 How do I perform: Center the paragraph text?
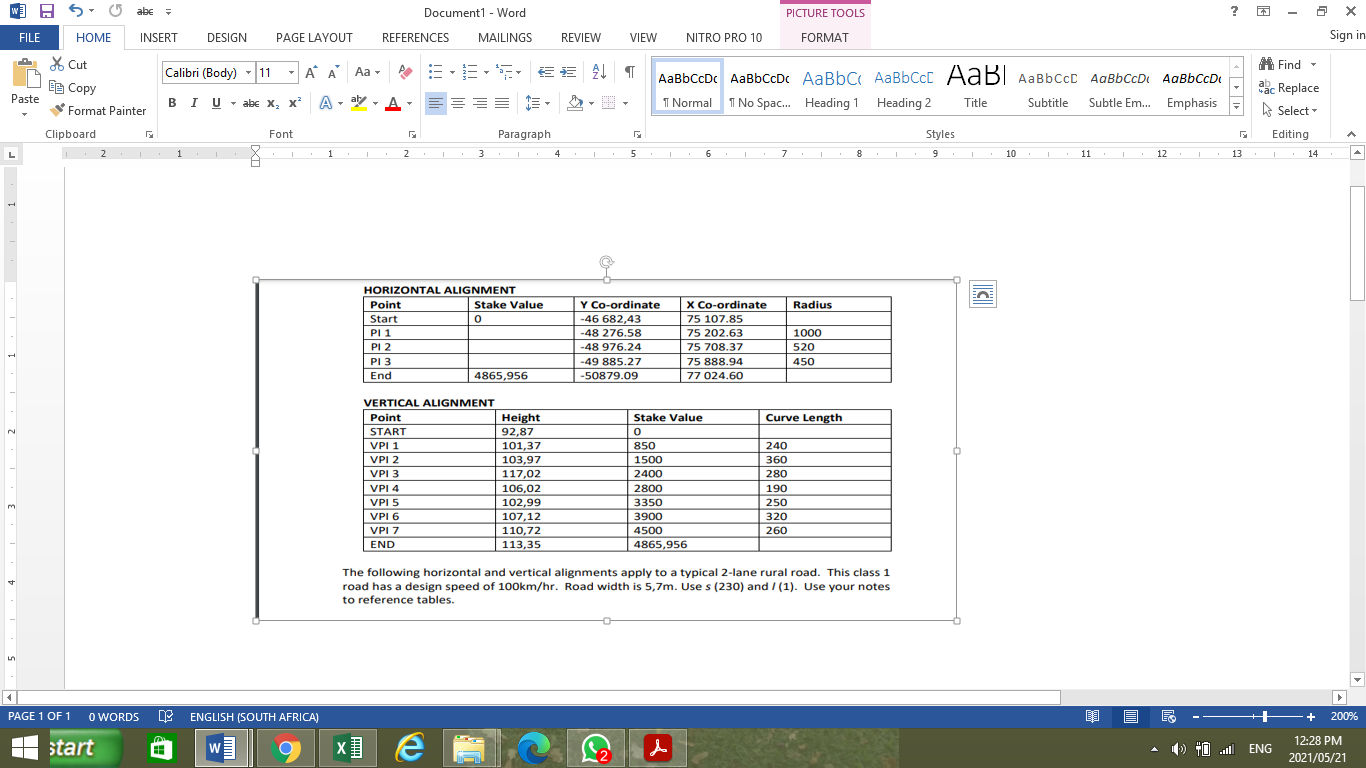[458, 103]
